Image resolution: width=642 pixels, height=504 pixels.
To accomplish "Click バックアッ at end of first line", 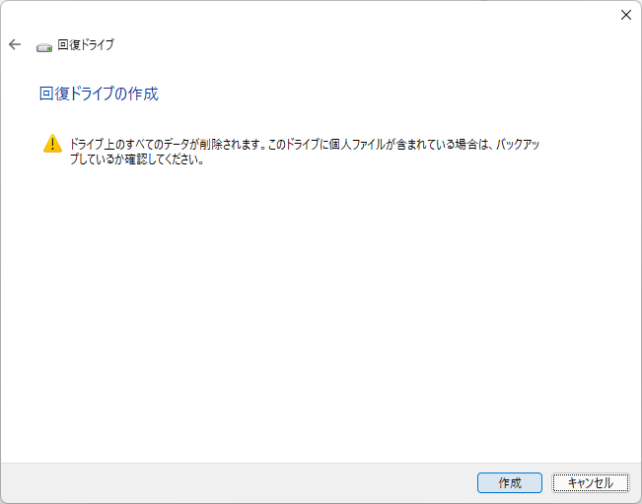I will point(516,145).
